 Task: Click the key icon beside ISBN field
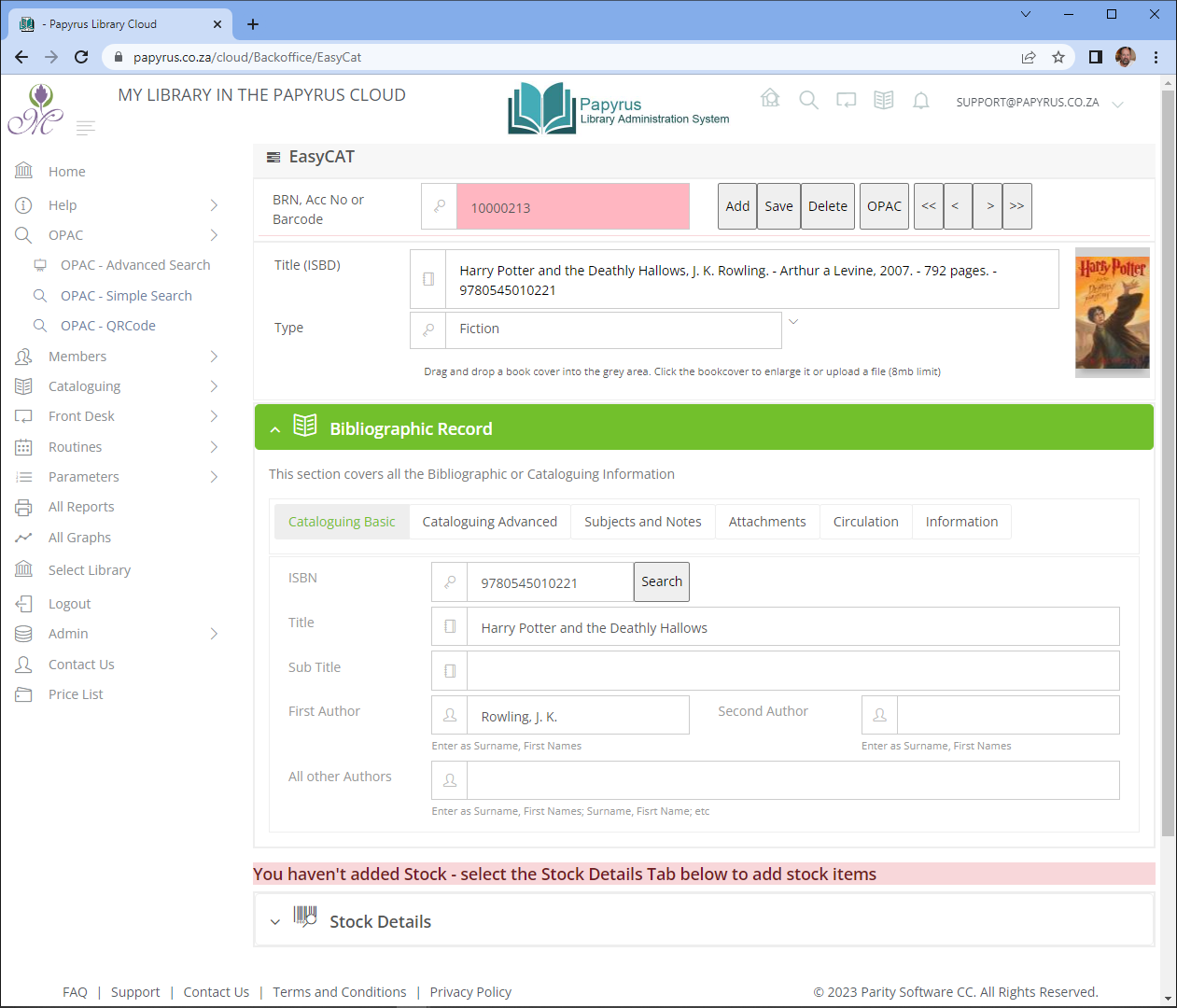(x=450, y=582)
